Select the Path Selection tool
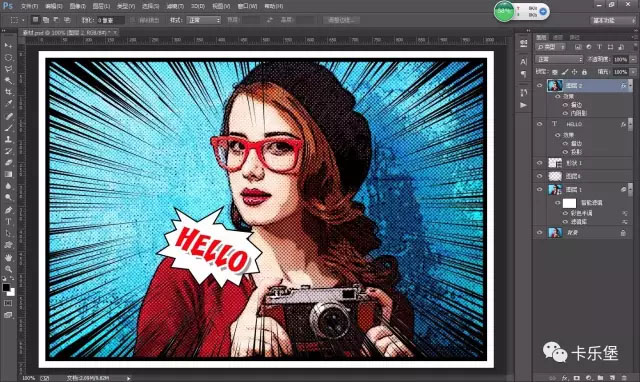Screen dimensions: 640x382 (x=8, y=233)
